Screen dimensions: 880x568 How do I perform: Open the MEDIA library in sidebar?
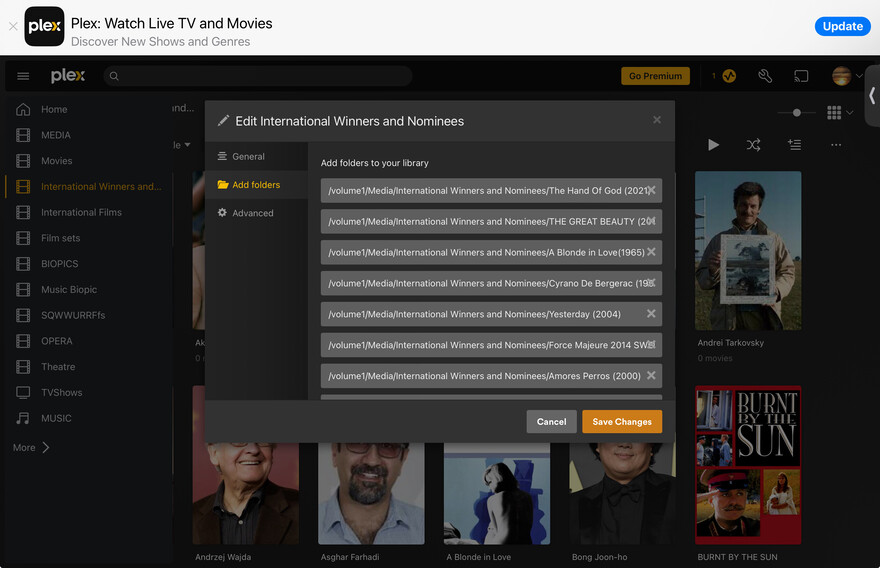(x=56, y=135)
